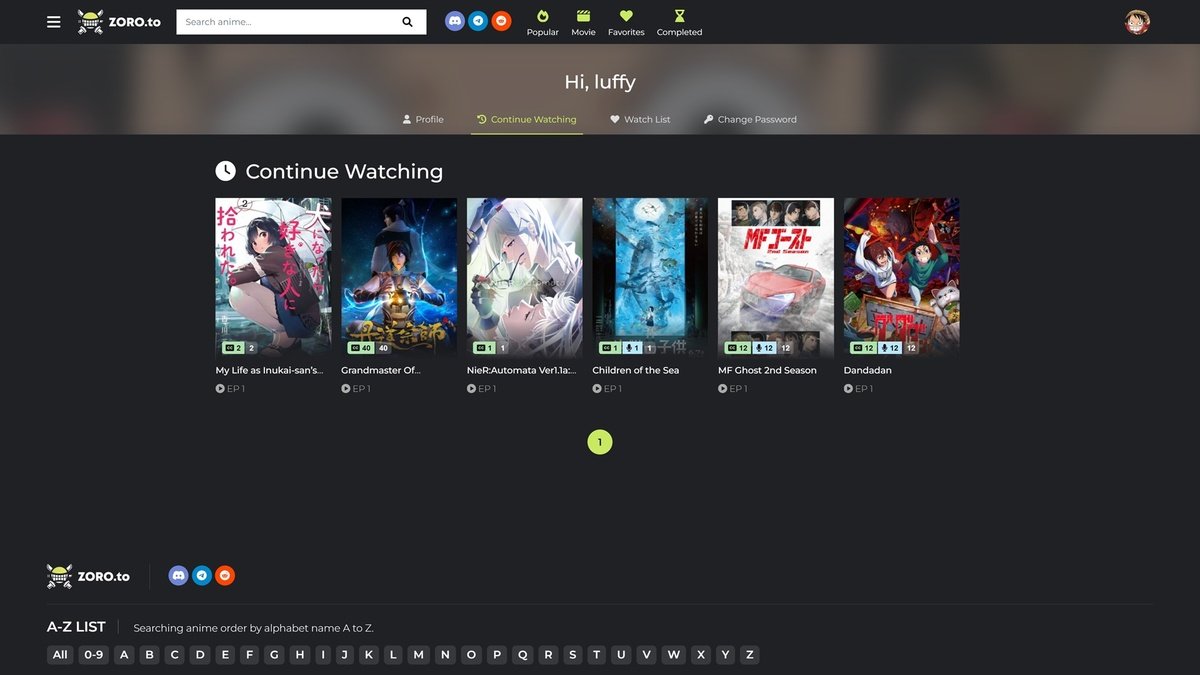Open the Children of the Sea title link
Screen dimensions: 1200x675
tap(635, 370)
